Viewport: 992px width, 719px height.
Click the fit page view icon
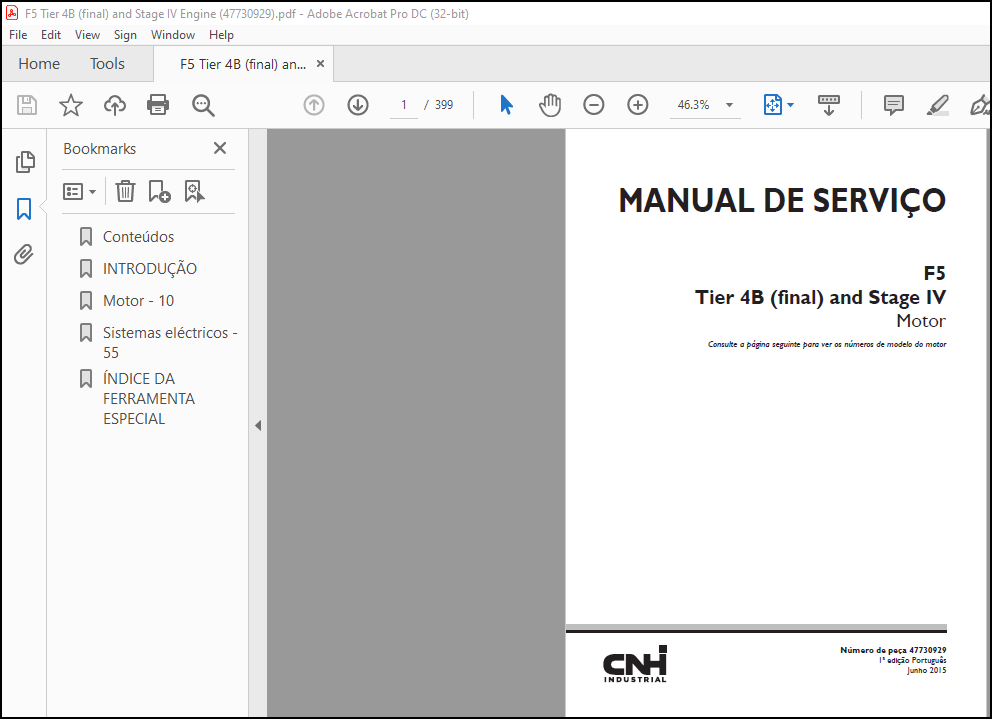(772, 104)
